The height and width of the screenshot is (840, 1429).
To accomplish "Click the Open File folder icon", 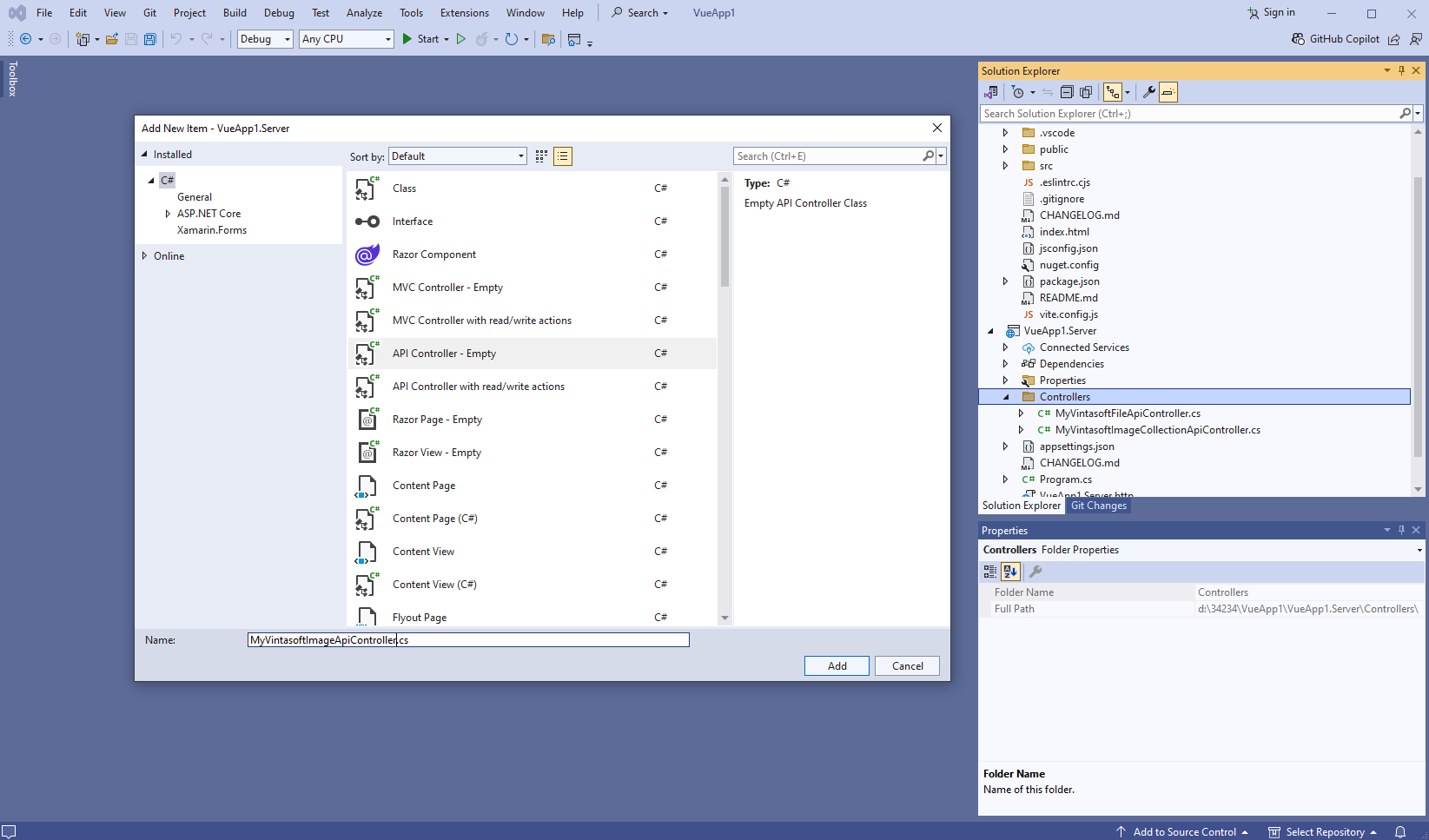I will (x=112, y=39).
